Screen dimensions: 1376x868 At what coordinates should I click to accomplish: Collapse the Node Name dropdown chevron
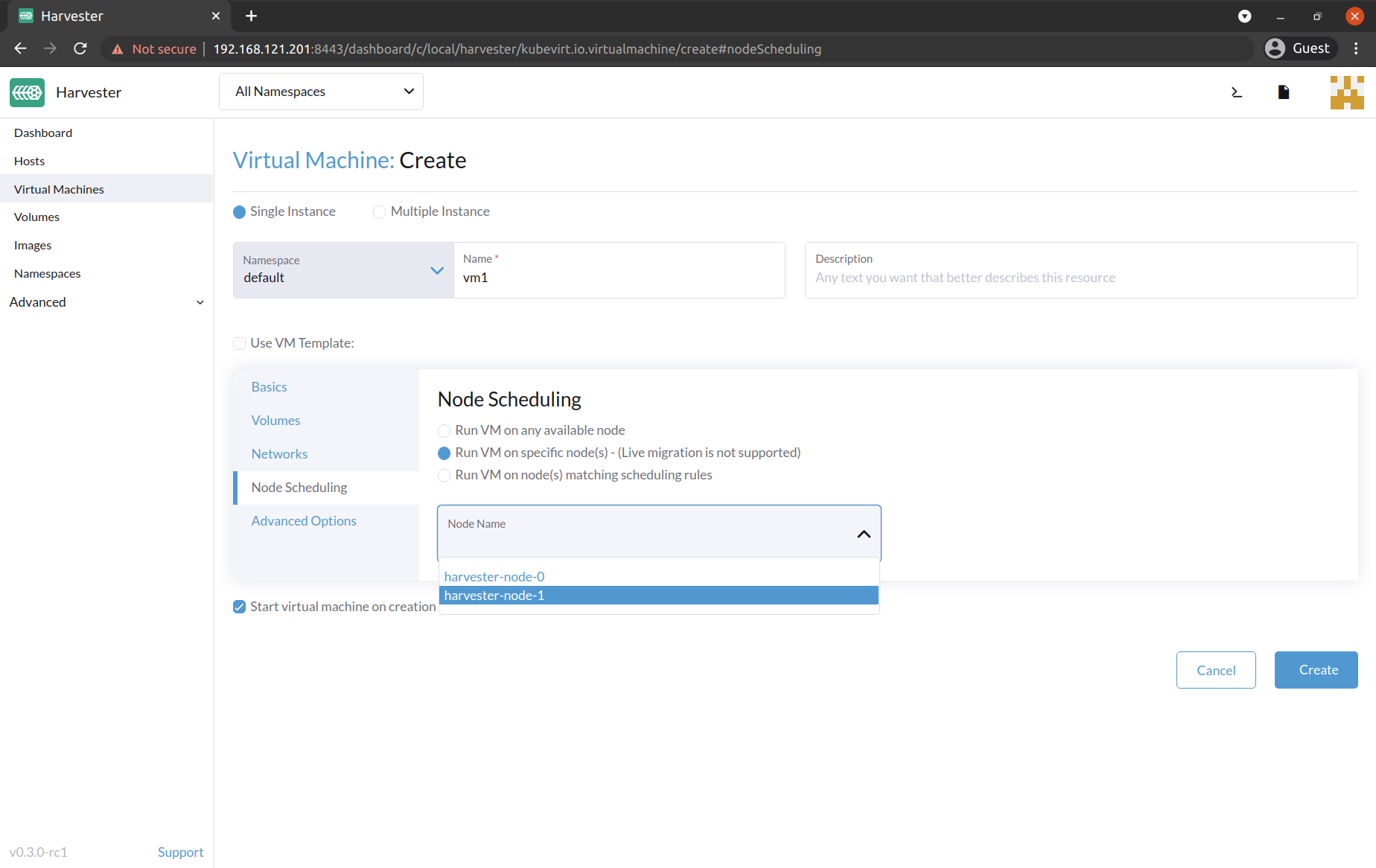pos(864,534)
